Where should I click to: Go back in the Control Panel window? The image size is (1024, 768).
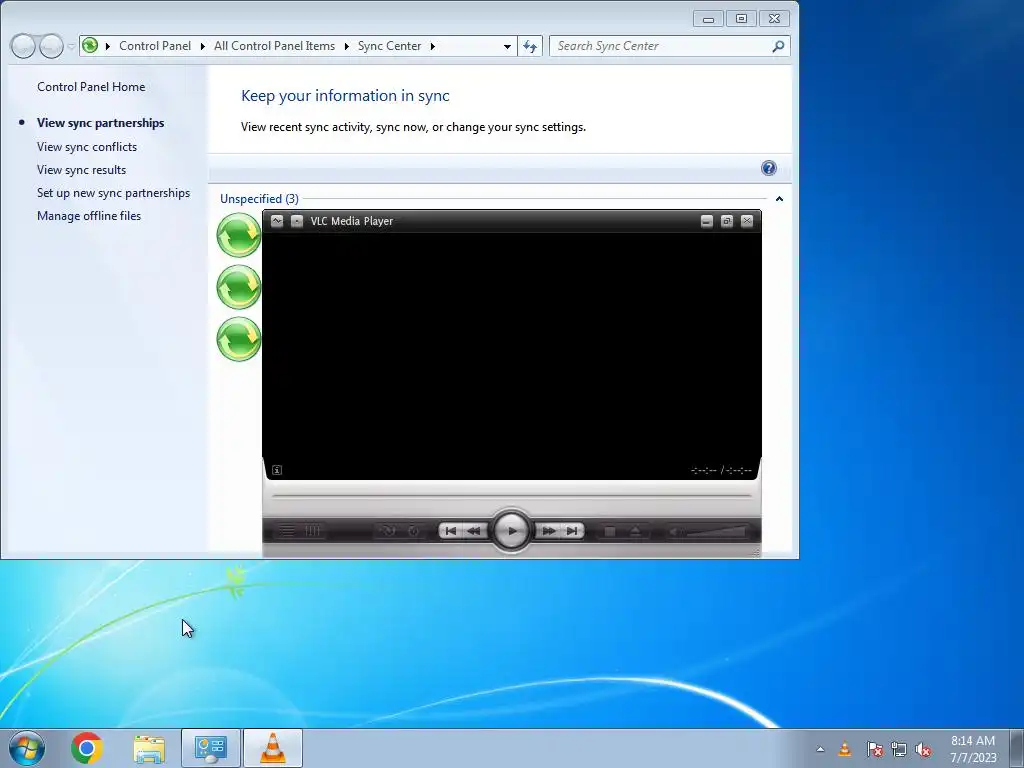[23, 46]
